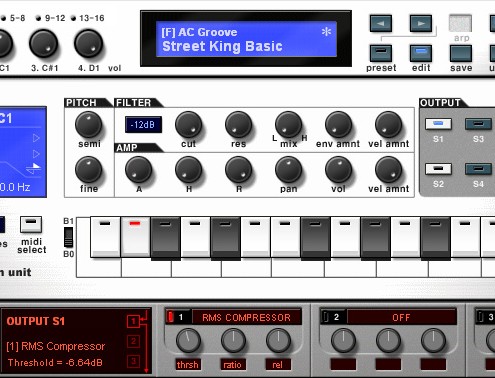Click the filter cut knob
The height and width of the screenshot is (378, 495).
(188, 125)
